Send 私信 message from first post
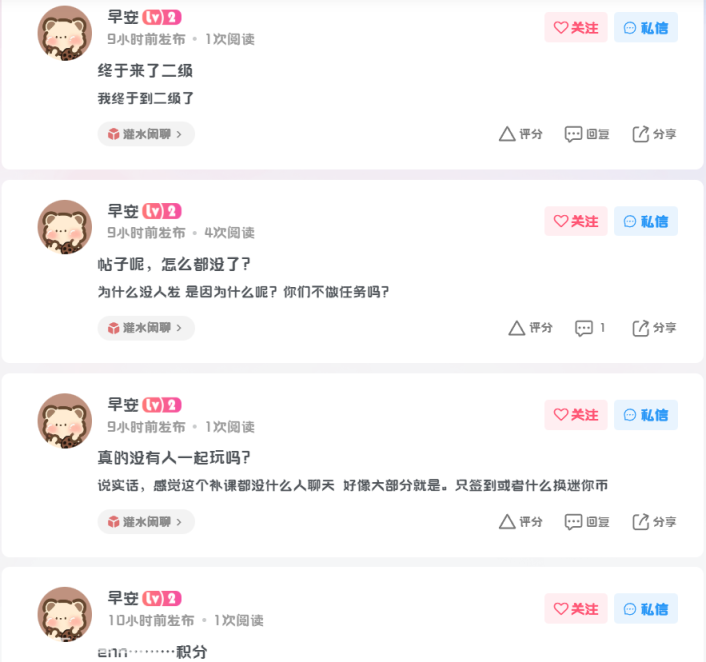This screenshot has width=706, height=662. point(646,27)
